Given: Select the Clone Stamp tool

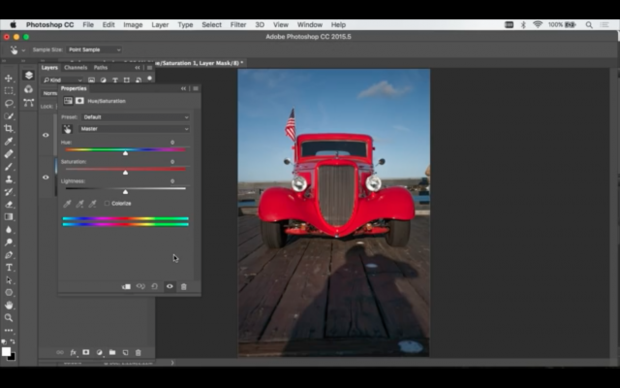Looking at the screenshot, I should (8, 179).
